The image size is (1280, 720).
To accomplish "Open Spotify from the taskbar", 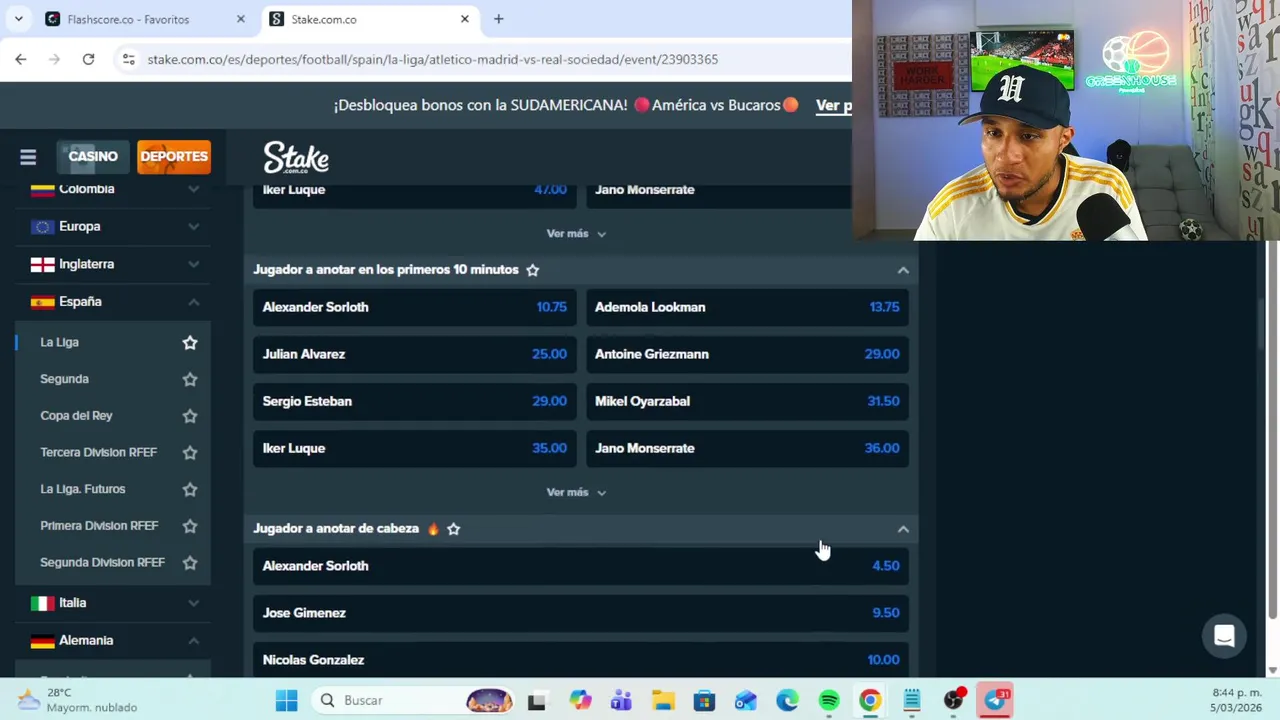I will (829, 700).
